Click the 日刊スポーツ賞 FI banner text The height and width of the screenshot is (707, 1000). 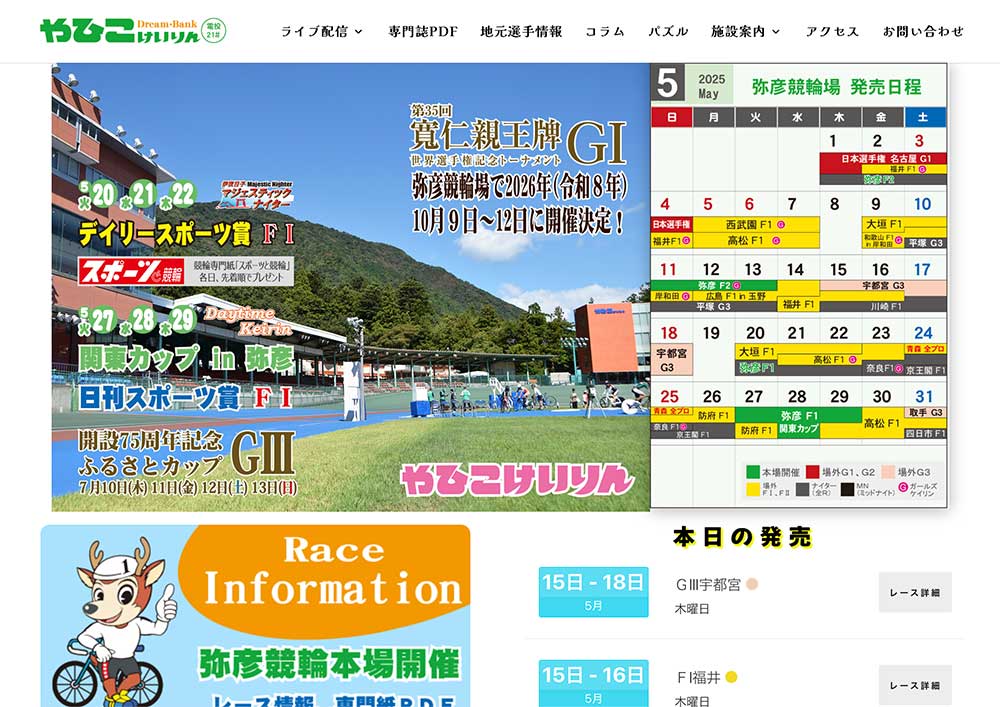(x=186, y=398)
